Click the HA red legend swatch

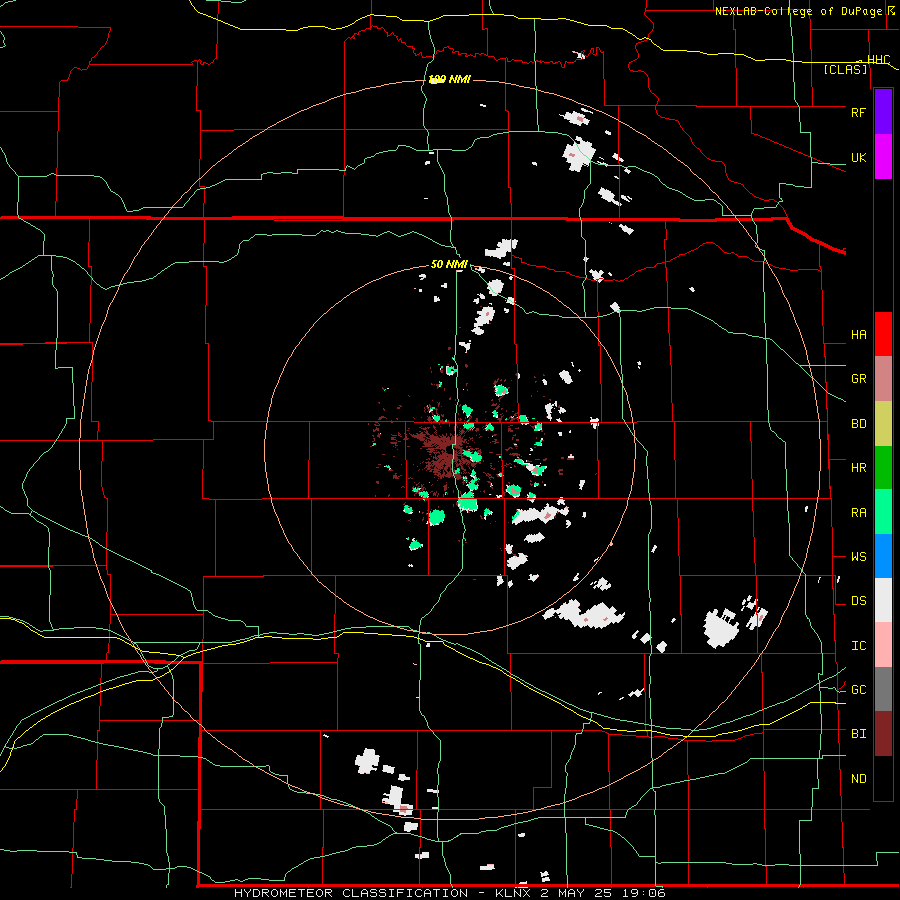[x=883, y=334]
